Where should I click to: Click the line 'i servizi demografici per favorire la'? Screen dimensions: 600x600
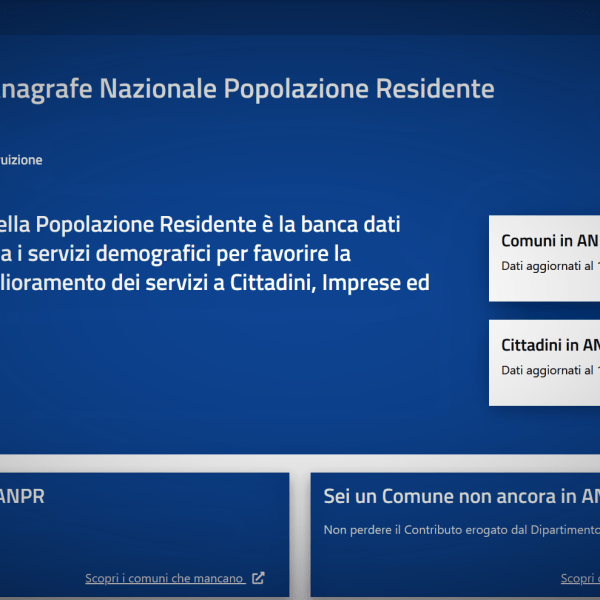coord(184,254)
